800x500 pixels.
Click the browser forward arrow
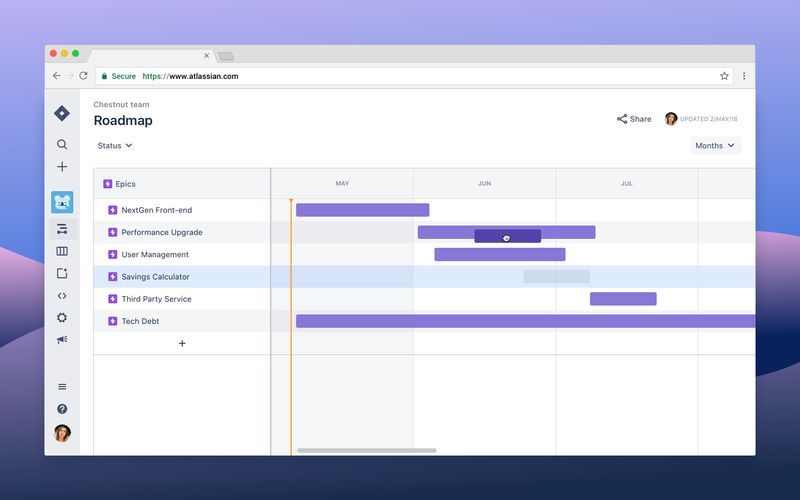tap(70, 76)
